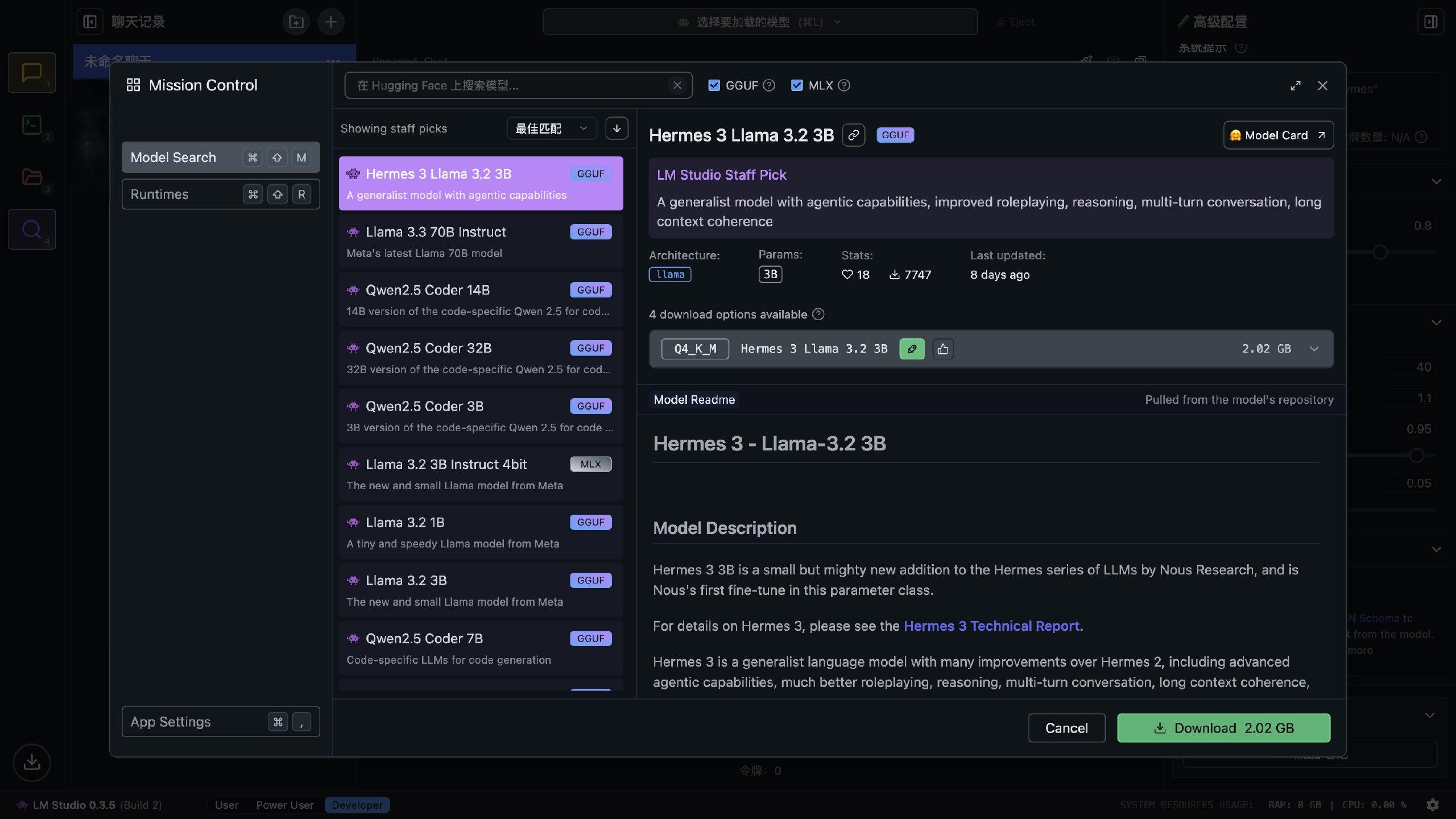Open the 最佳匹配 sort dropdown
The image size is (1456, 819).
click(x=551, y=129)
